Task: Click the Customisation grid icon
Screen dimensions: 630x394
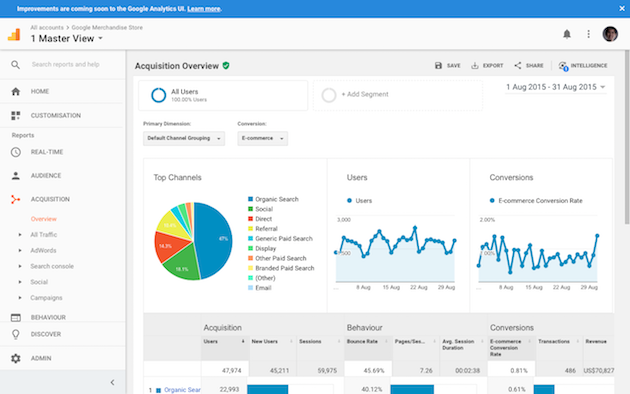Action: tap(16, 116)
